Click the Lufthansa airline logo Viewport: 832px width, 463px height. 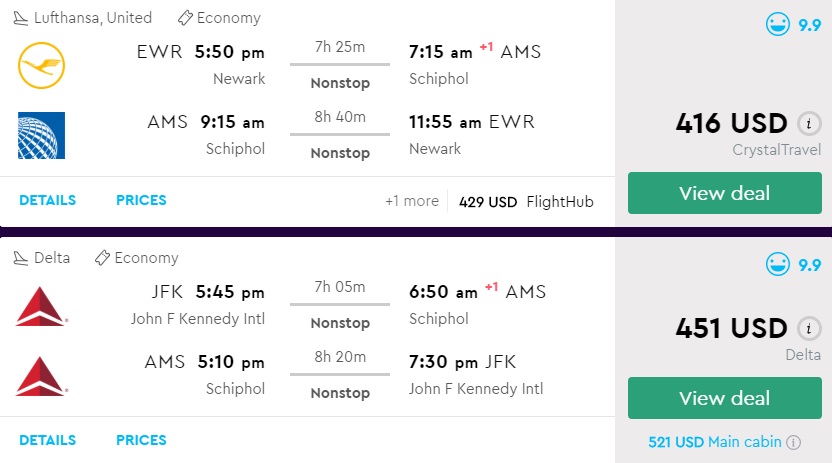pos(41,66)
